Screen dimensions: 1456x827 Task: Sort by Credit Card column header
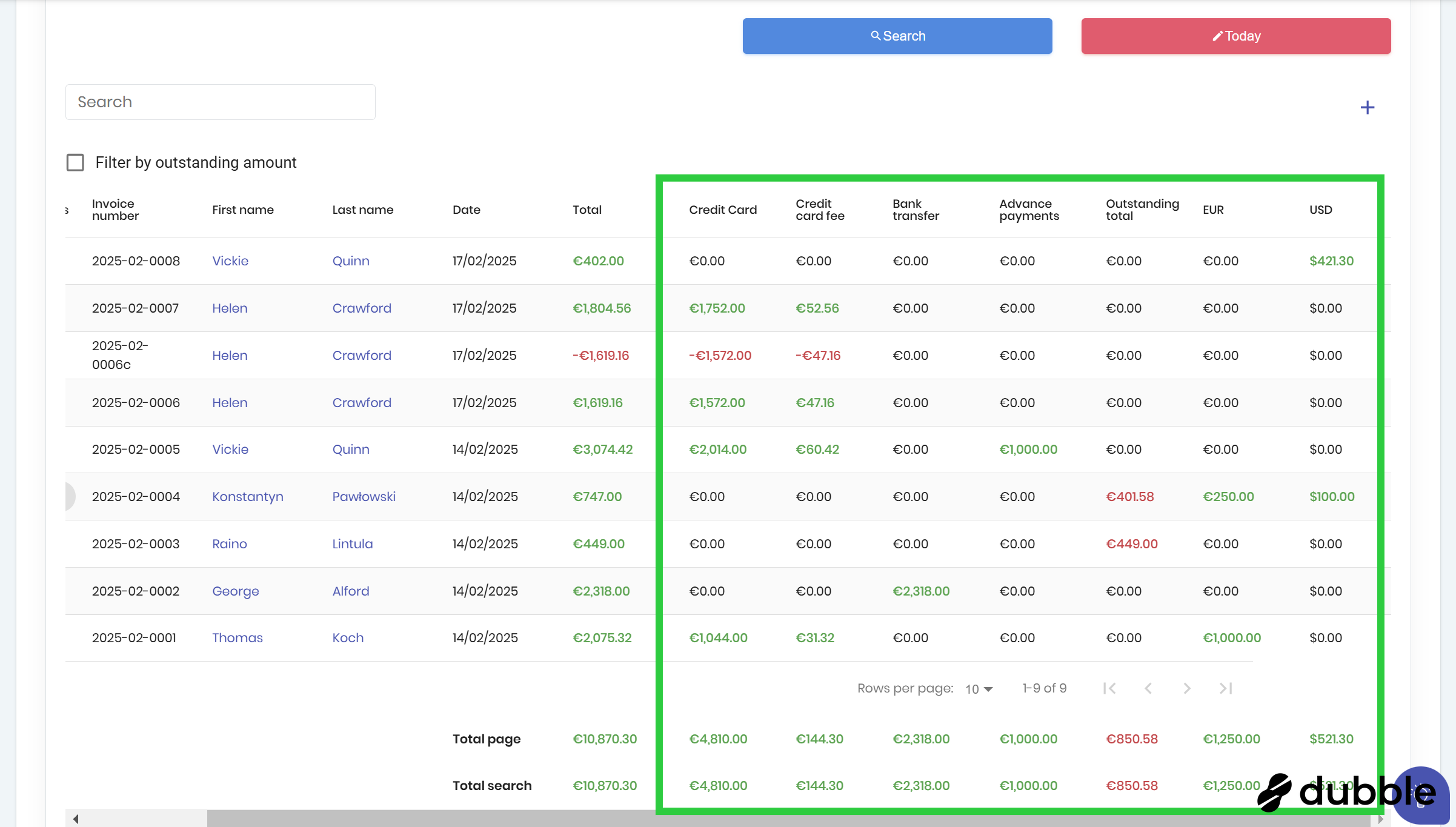pos(723,210)
